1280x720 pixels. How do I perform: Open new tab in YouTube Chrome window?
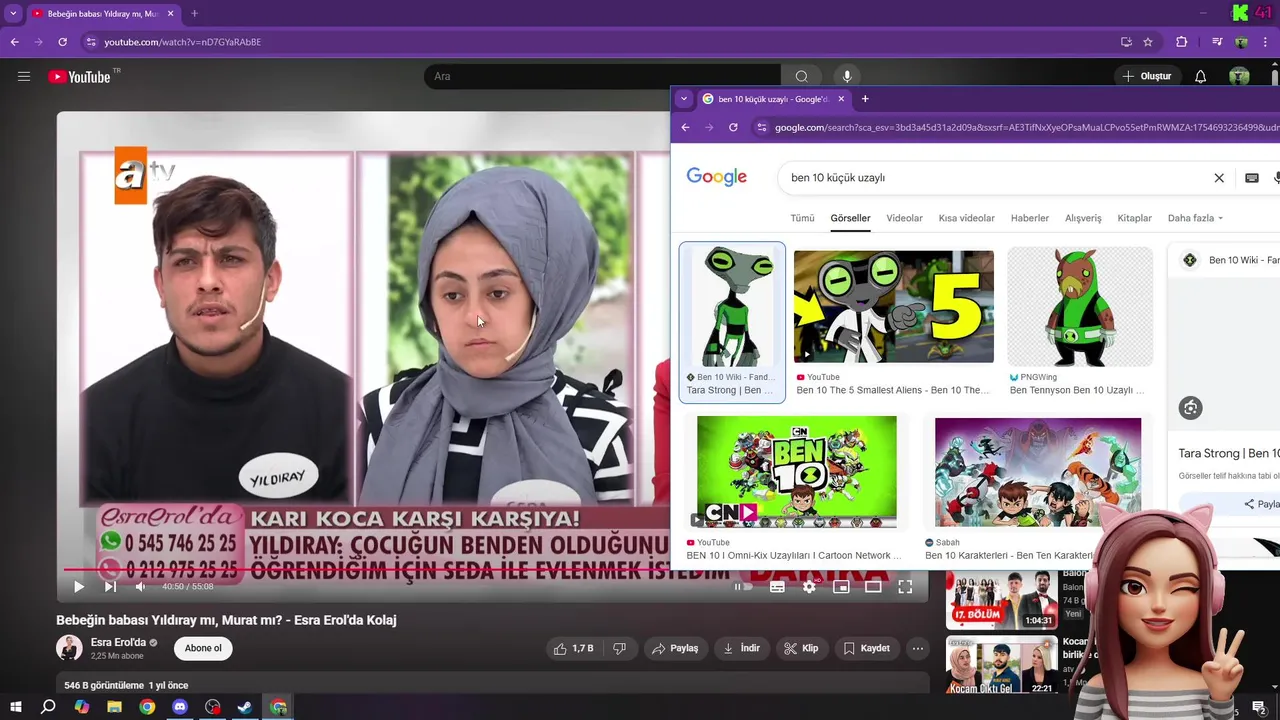(194, 14)
